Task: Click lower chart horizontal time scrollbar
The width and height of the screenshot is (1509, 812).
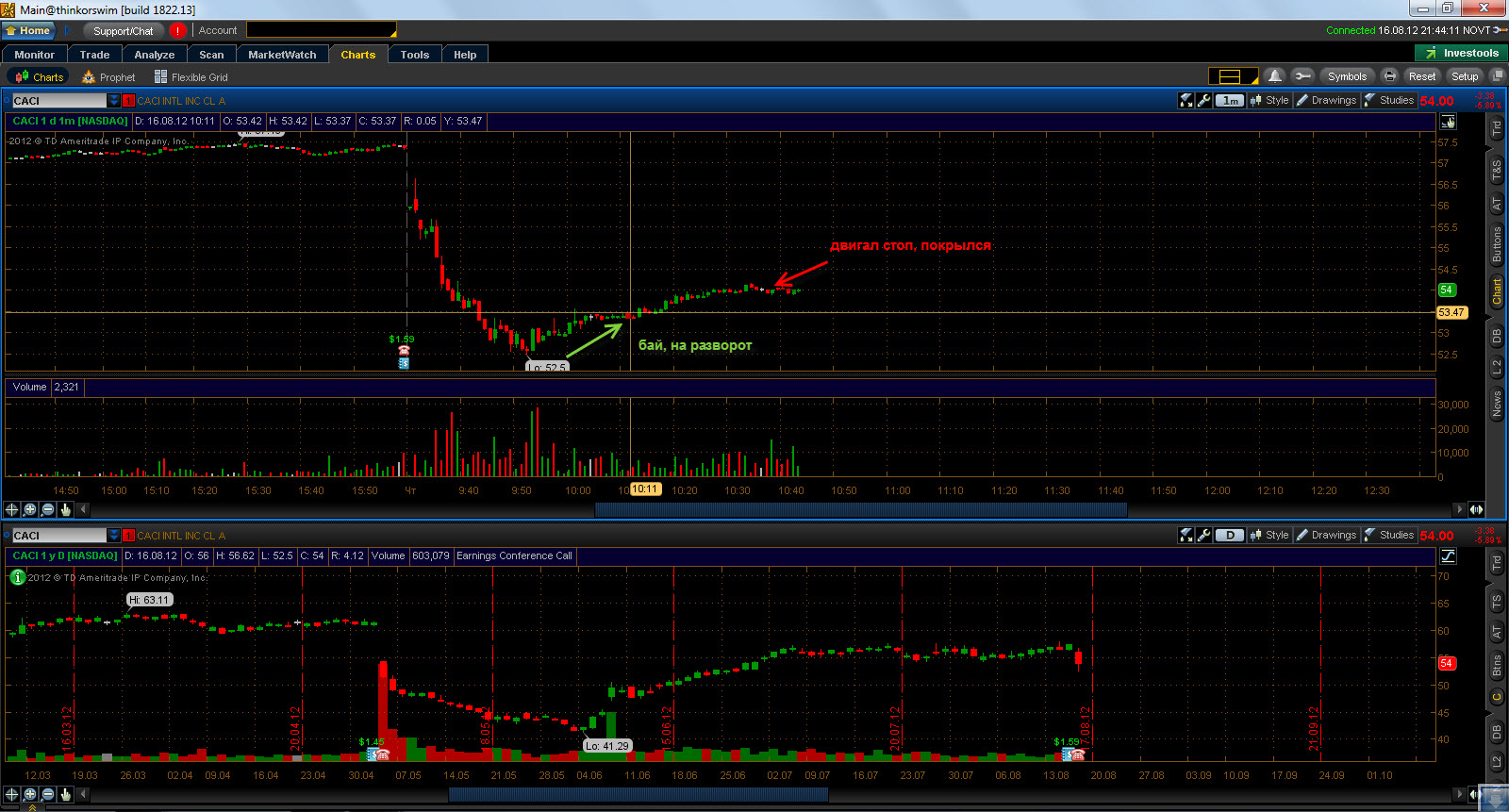Action: click(638, 794)
